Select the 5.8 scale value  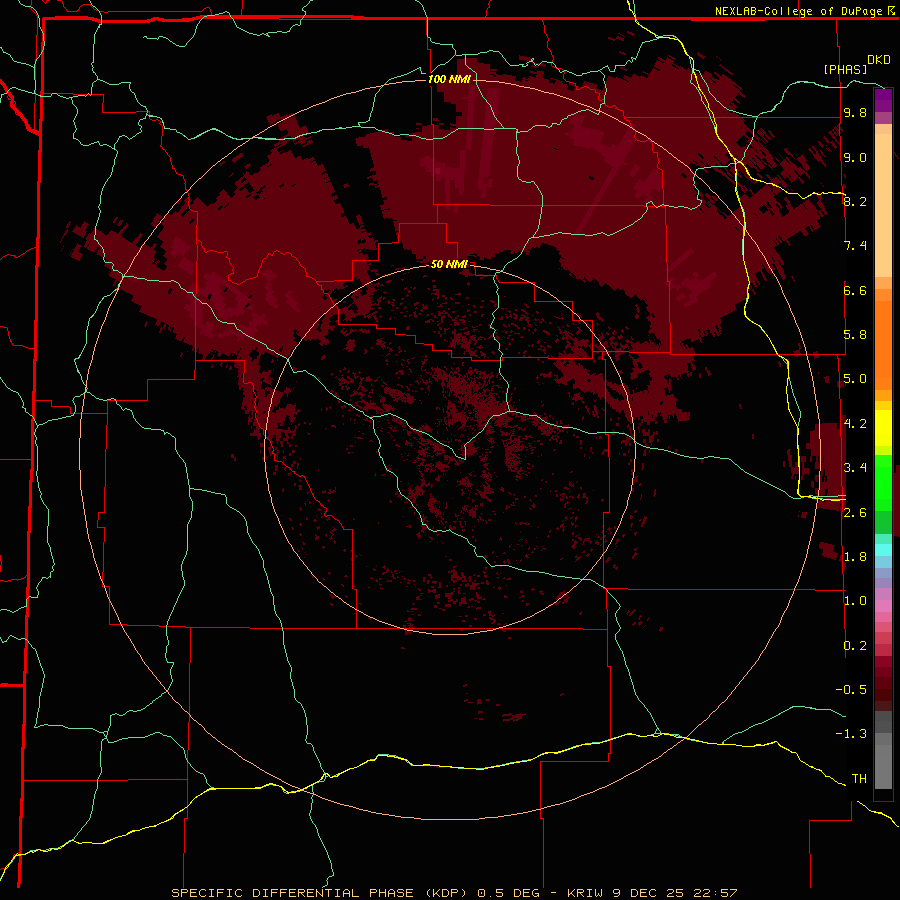[x=855, y=335]
